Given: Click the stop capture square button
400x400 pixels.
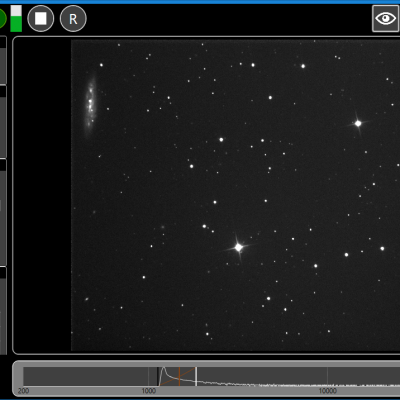Looking at the screenshot, I should tap(41, 19).
